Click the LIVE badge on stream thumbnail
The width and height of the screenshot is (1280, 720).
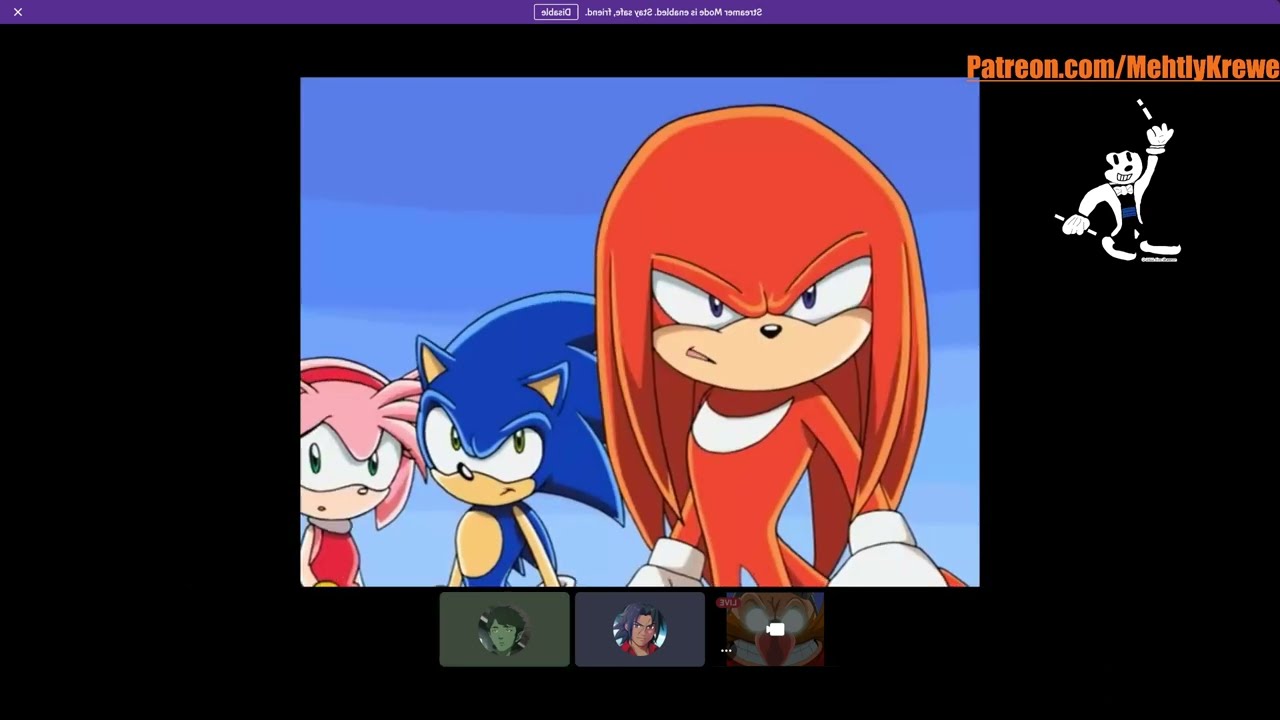pos(727,602)
